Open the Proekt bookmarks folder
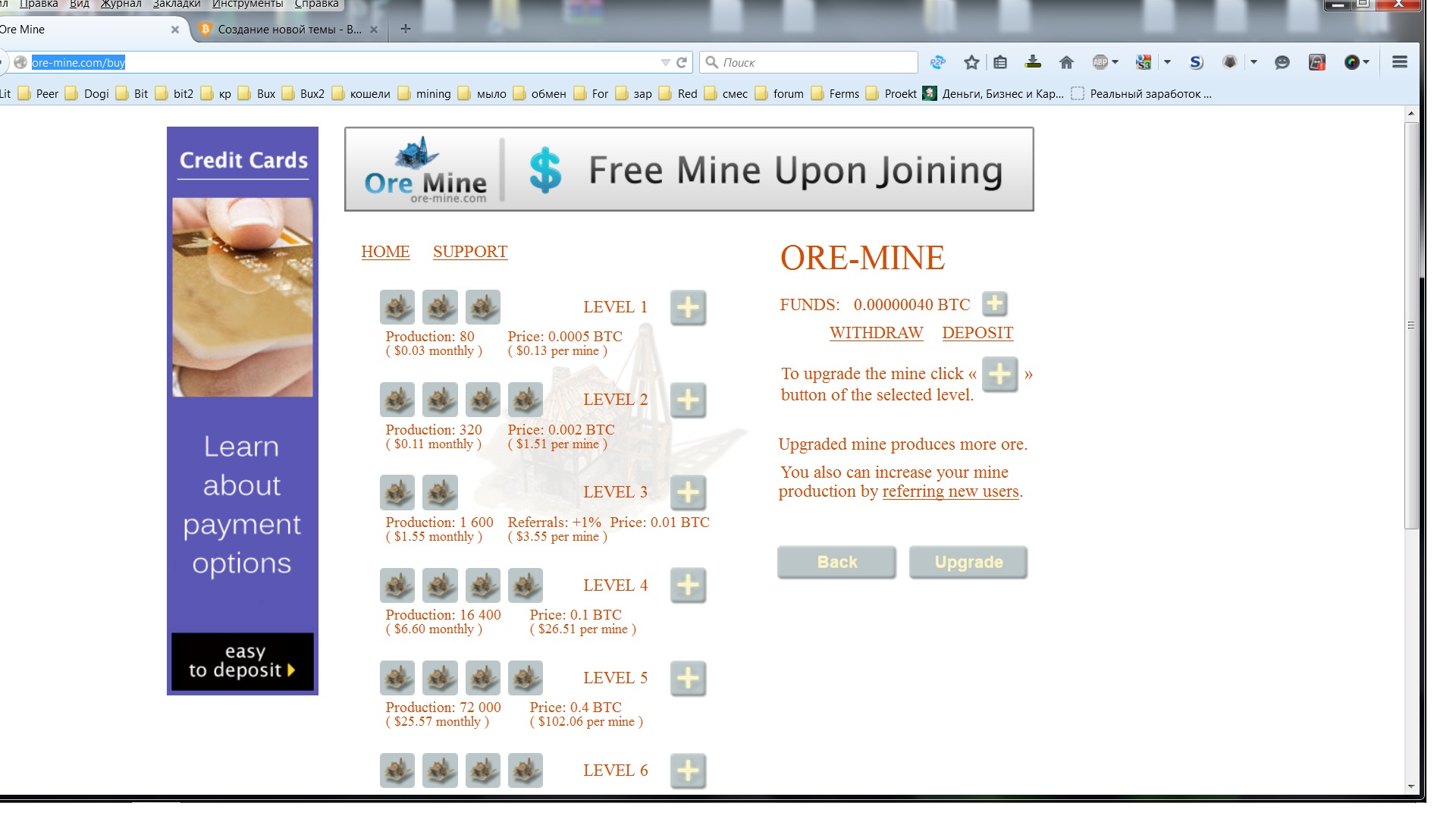 tap(893, 94)
